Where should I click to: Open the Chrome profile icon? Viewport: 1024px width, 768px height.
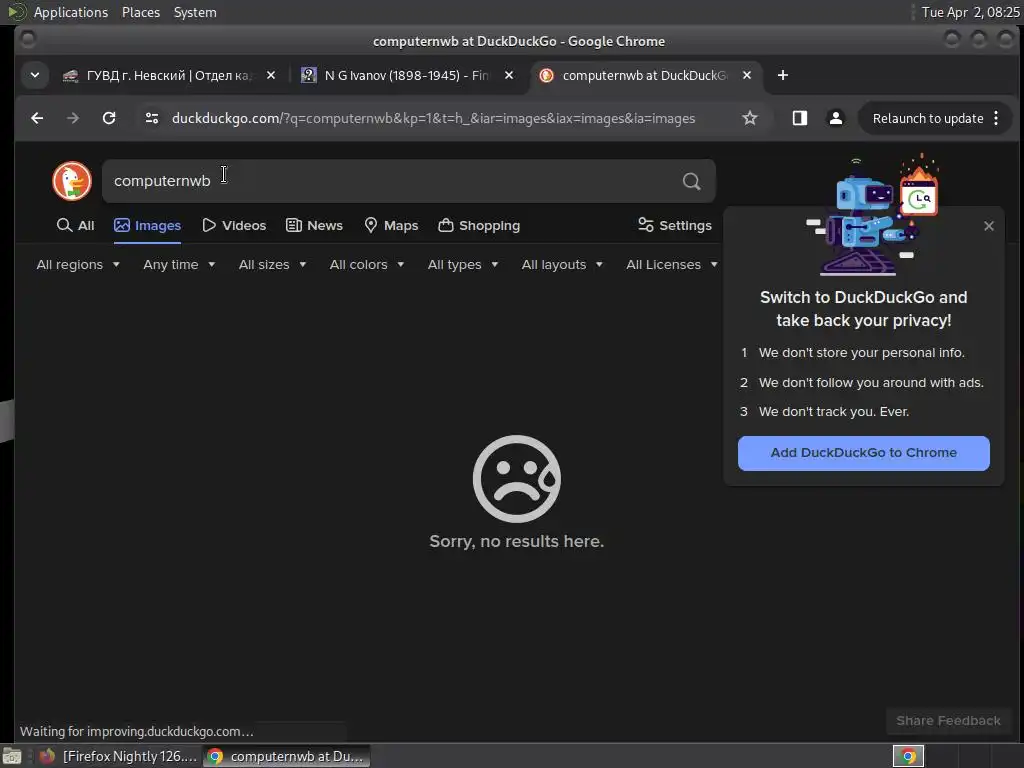[835, 118]
